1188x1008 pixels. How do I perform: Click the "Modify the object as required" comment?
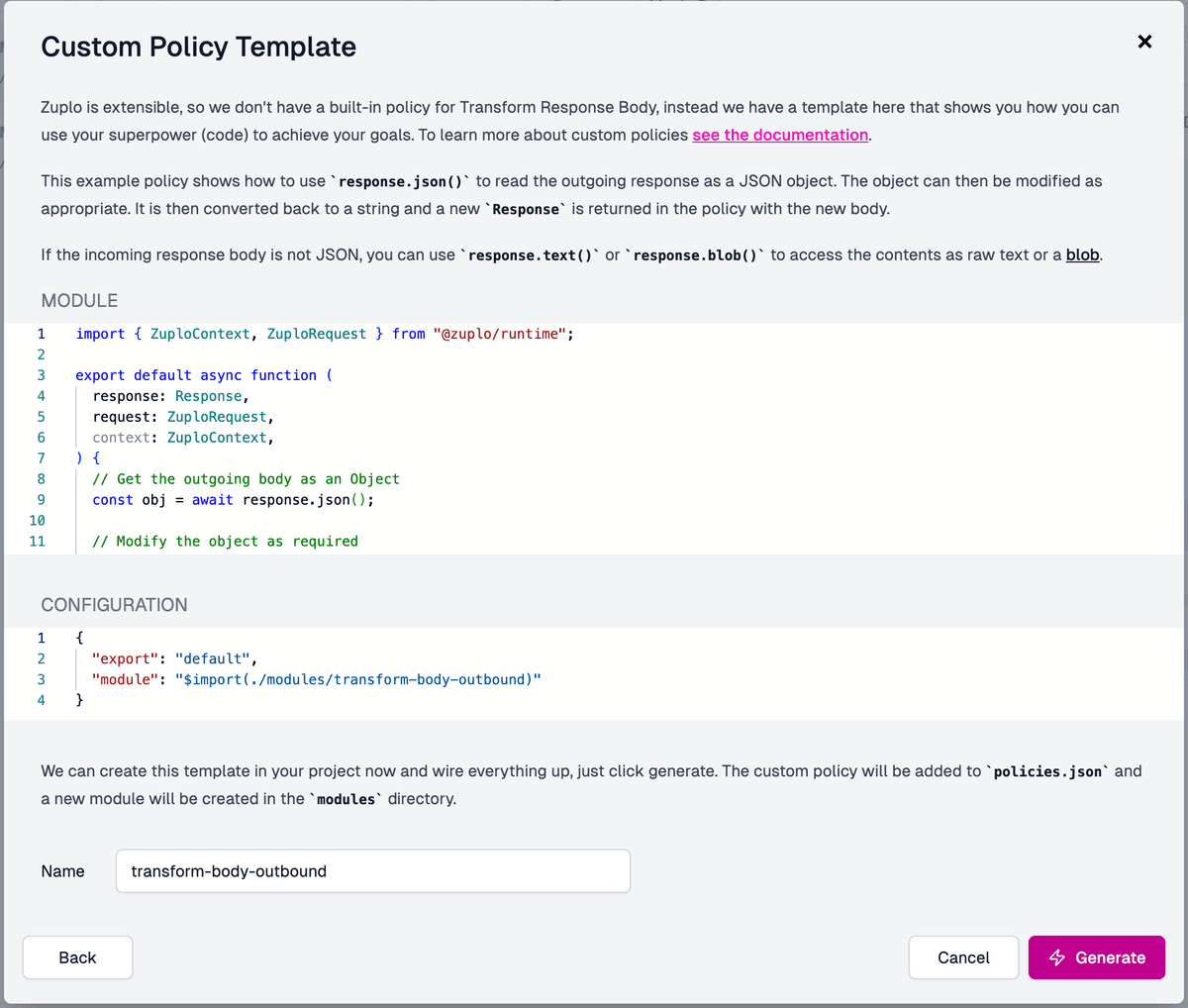[x=226, y=542]
